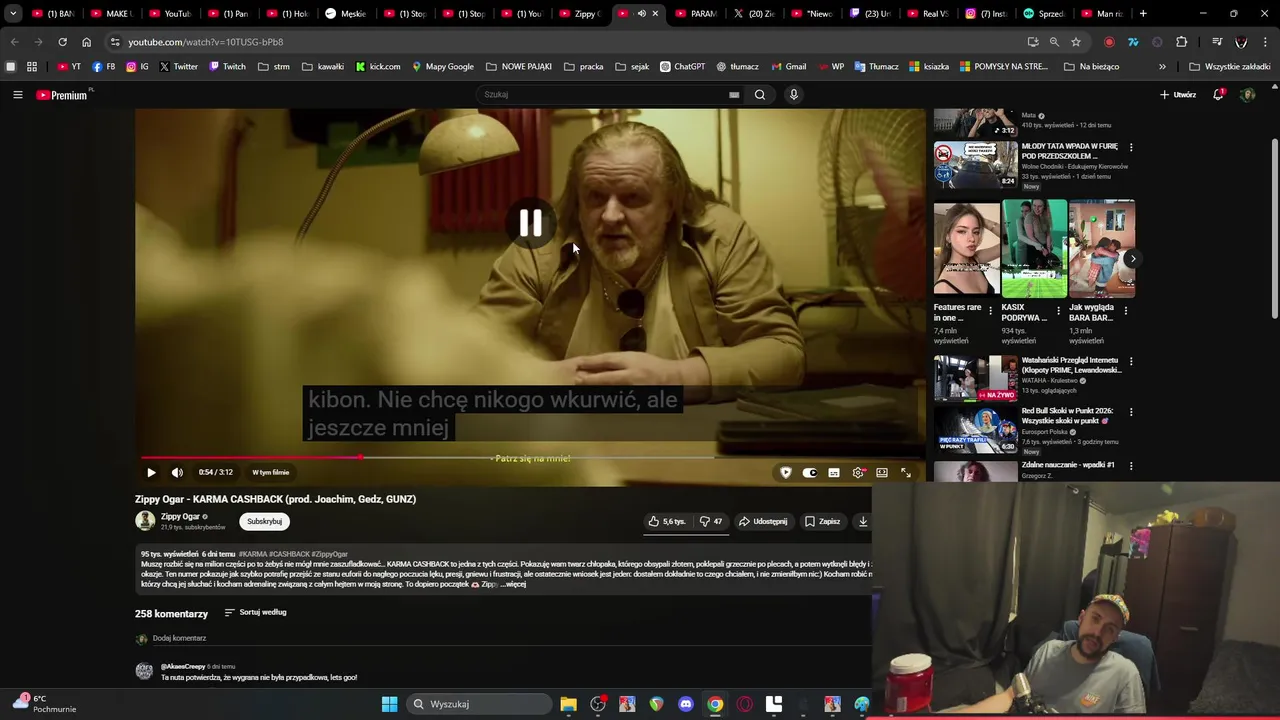Open a new browser tab with plus

(x=1143, y=14)
